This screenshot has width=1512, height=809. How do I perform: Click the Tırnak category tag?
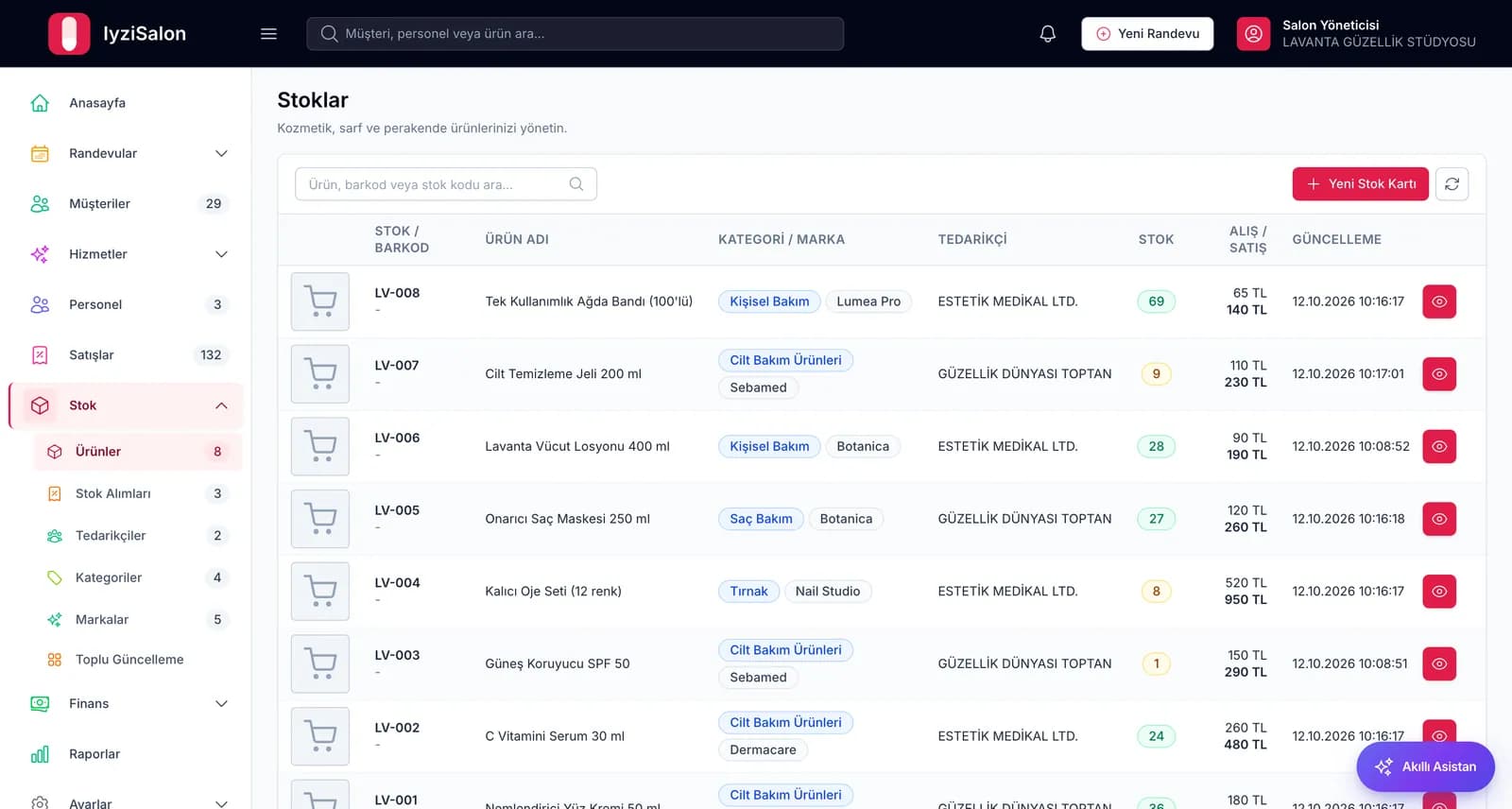[x=748, y=592]
